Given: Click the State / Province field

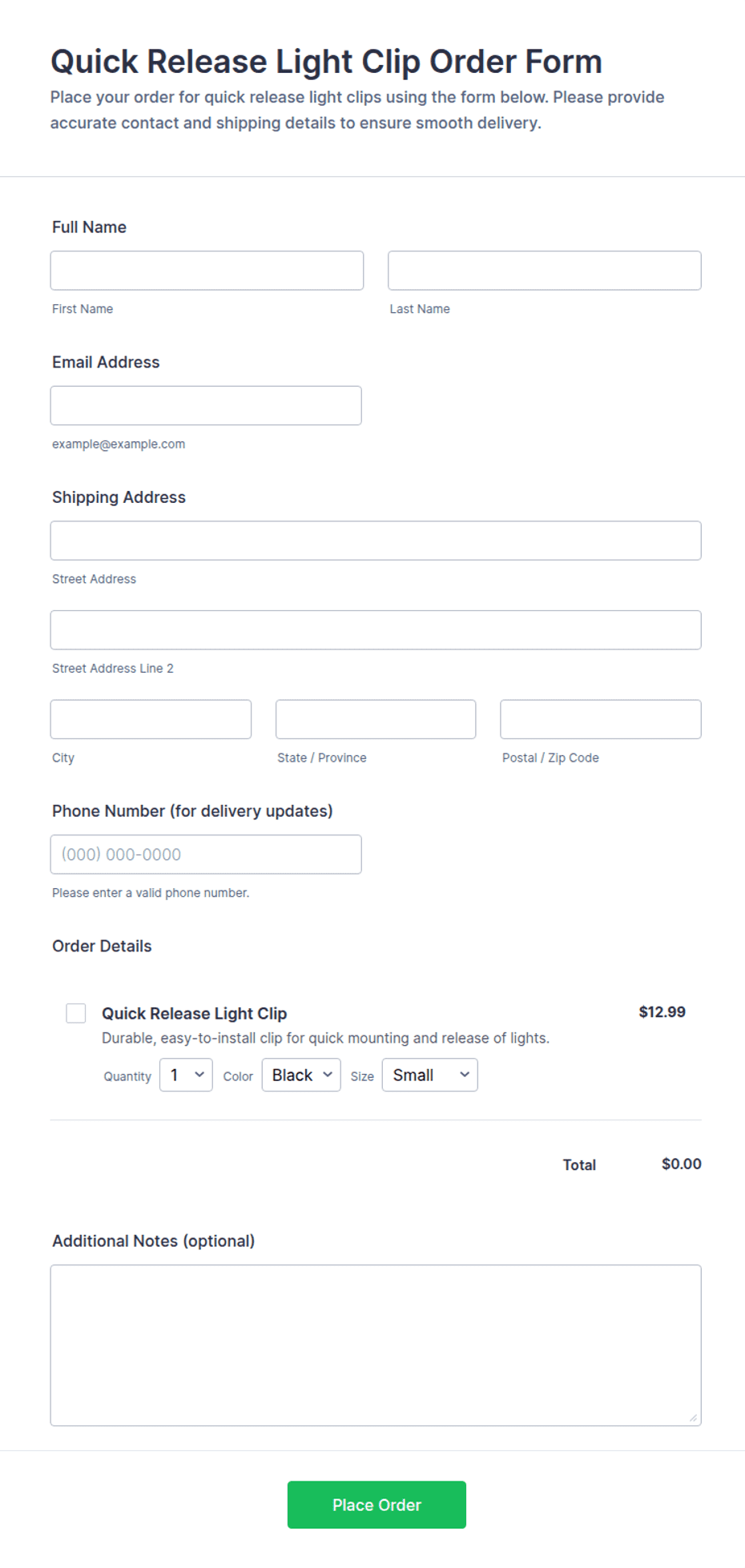Looking at the screenshot, I should 376,719.
